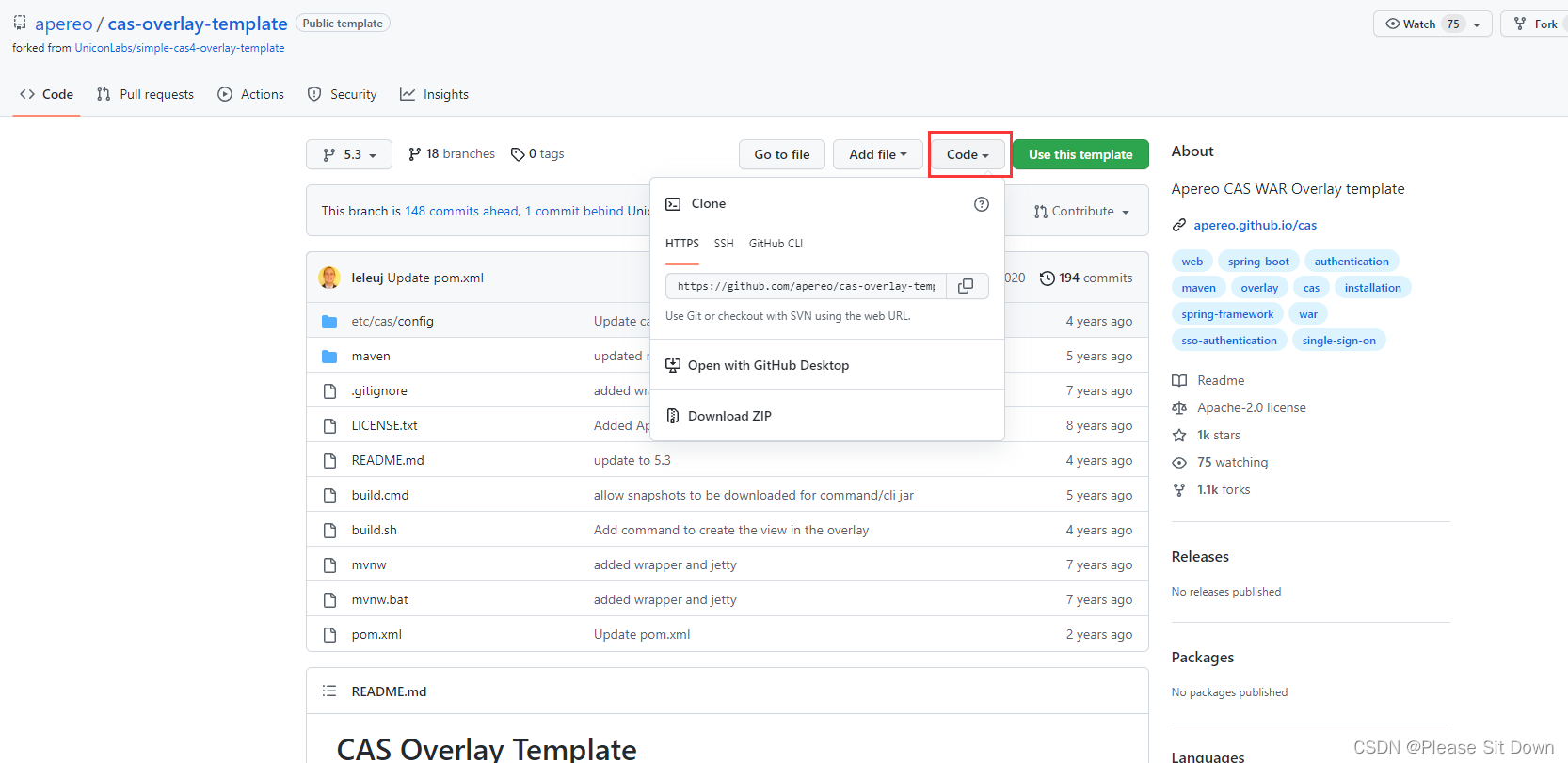This screenshot has height=763, width=1568.
Task: Click the Readme book icon
Action: [x=1179, y=381]
